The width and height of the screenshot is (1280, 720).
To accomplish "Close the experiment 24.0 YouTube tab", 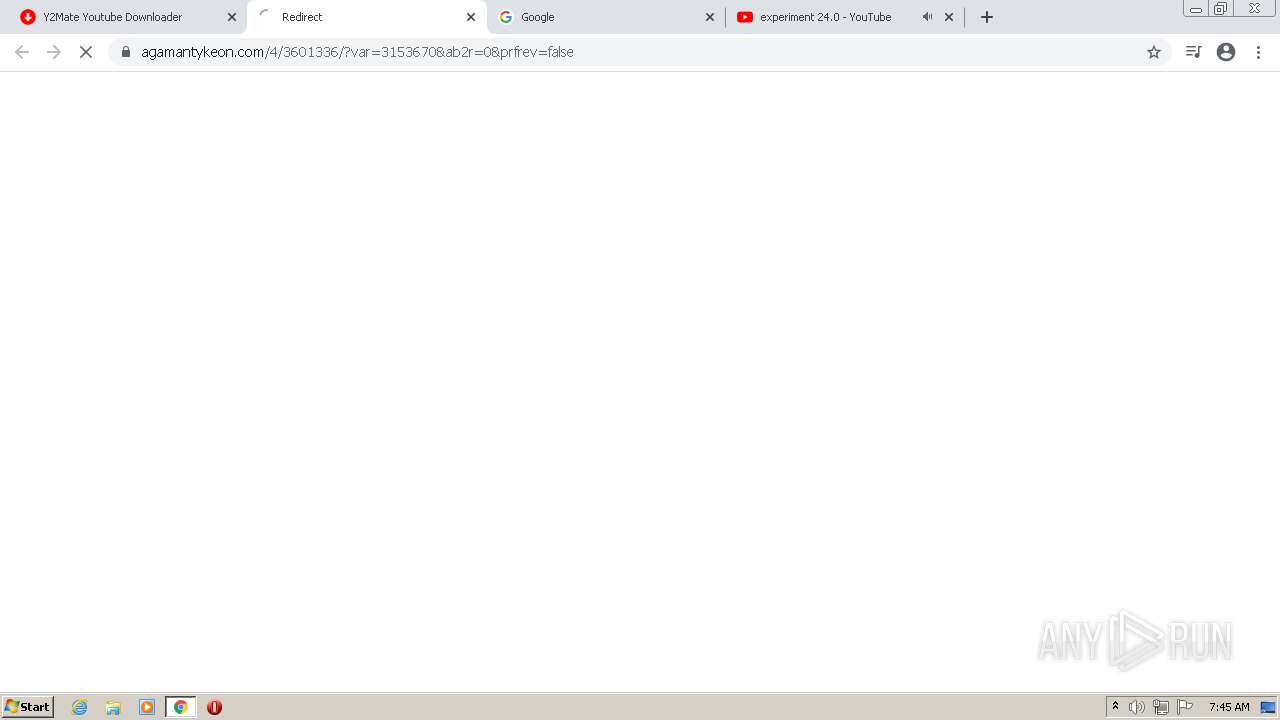I will (949, 17).
